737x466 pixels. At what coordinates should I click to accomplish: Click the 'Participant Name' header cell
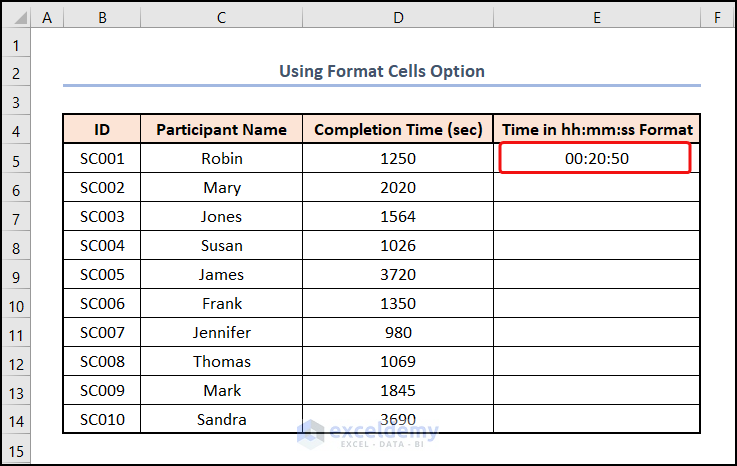tap(221, 130)
